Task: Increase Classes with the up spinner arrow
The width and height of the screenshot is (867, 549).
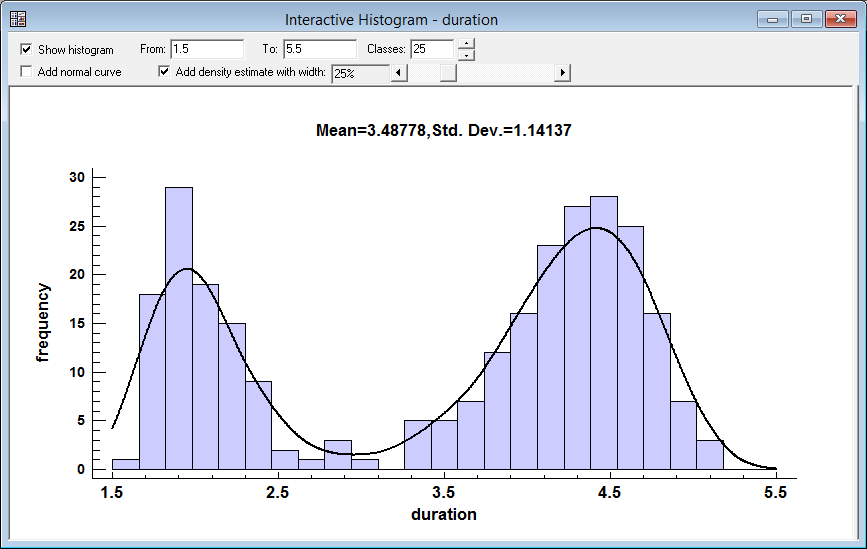Action: (x=466, y=44)
